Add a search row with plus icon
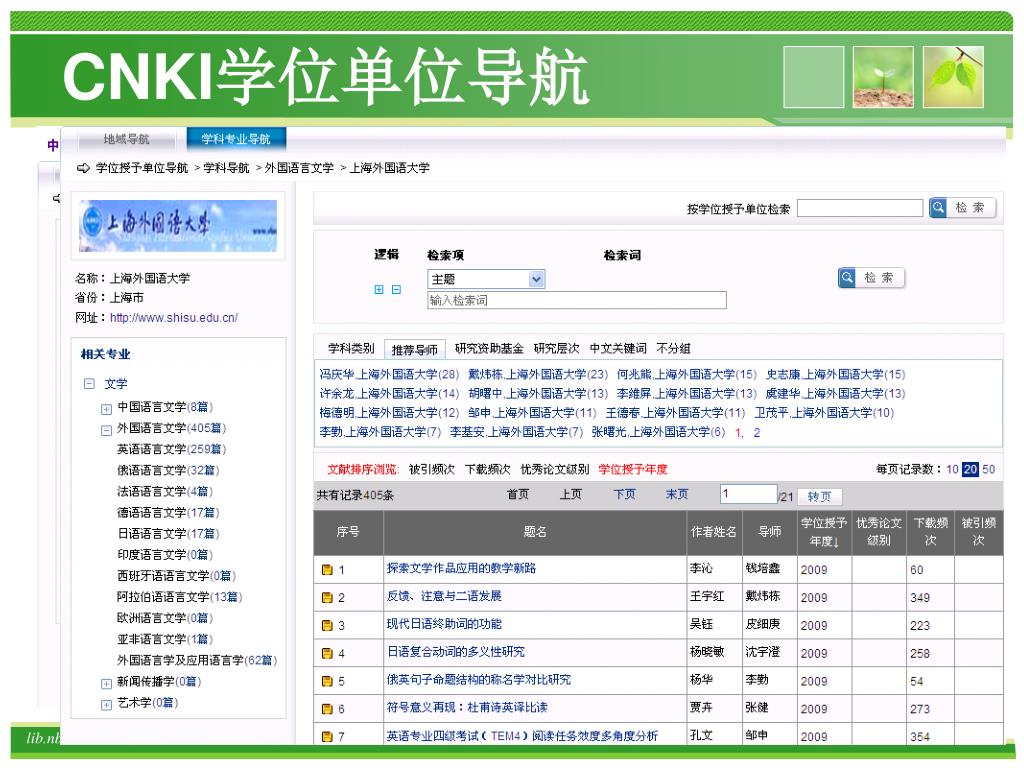Screen dimensions: 1024x768 379,289
